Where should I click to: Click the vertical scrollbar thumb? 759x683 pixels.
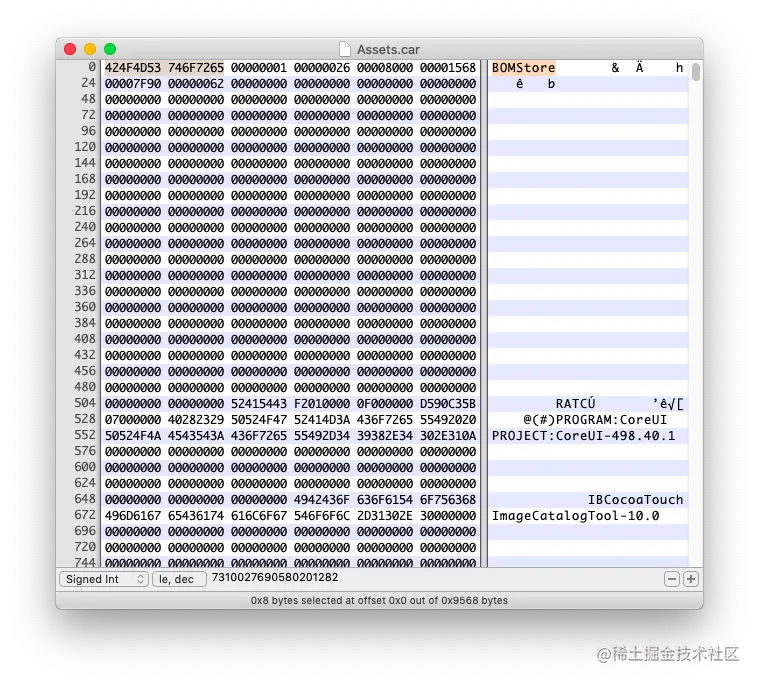click(696, 72)
